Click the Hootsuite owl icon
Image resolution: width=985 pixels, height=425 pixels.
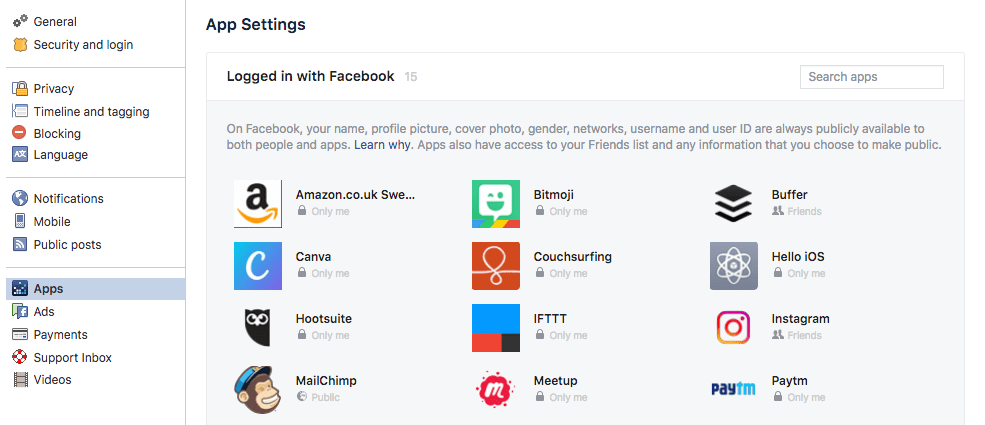click(258, 327)
